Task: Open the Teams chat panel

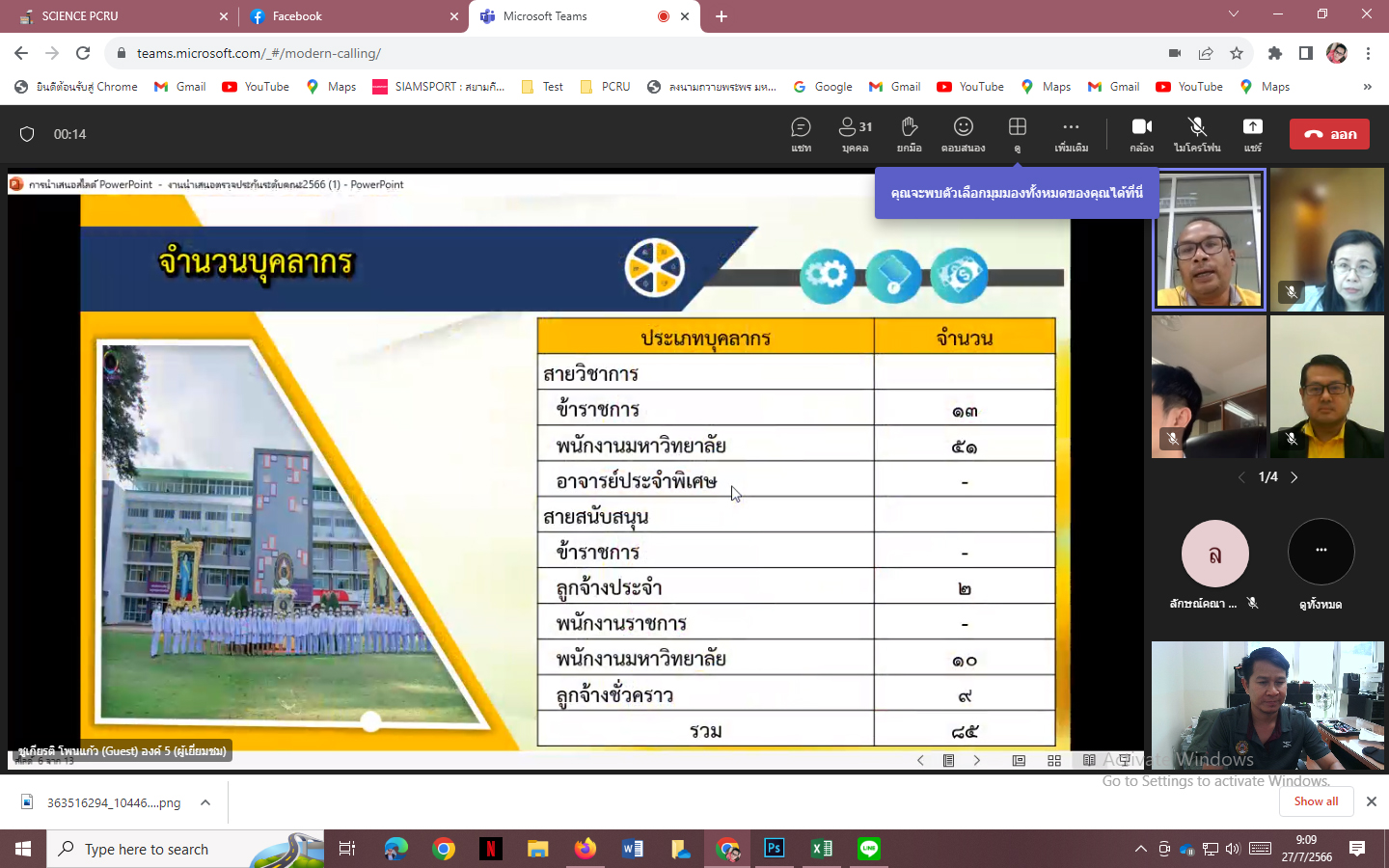Action: tap(801, 134)
